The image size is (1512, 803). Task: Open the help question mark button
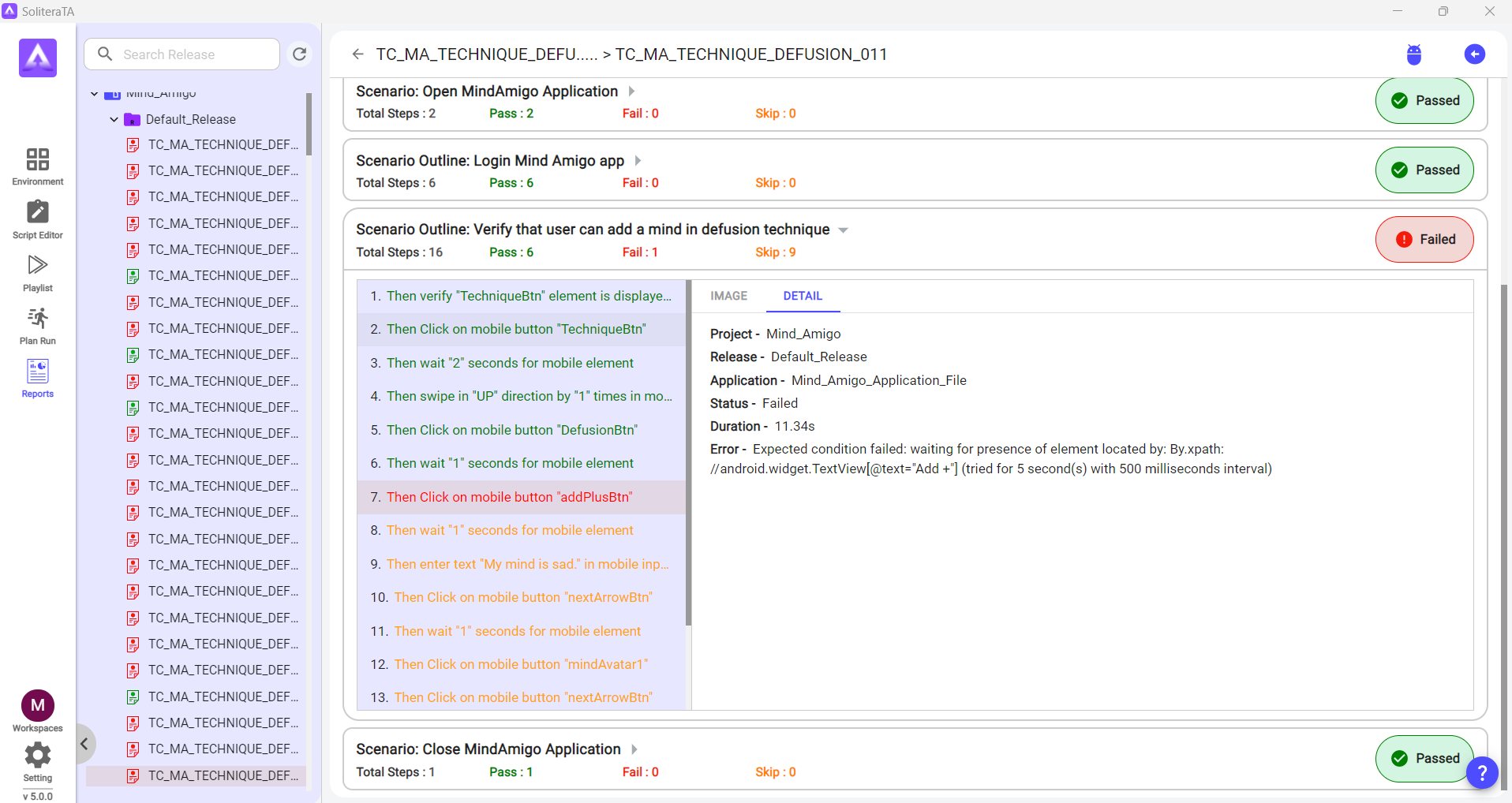click(x=1482, y=773)
